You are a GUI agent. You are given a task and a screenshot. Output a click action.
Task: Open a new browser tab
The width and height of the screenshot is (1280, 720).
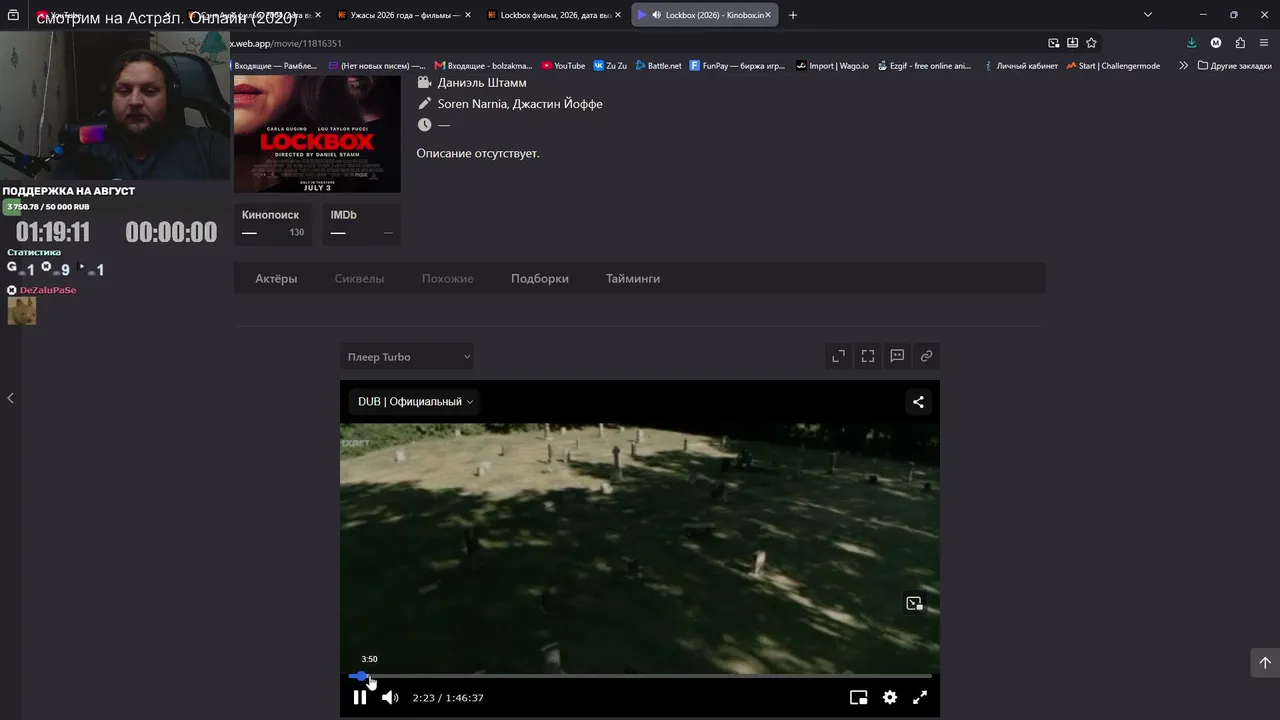click(x=793, y=15)
